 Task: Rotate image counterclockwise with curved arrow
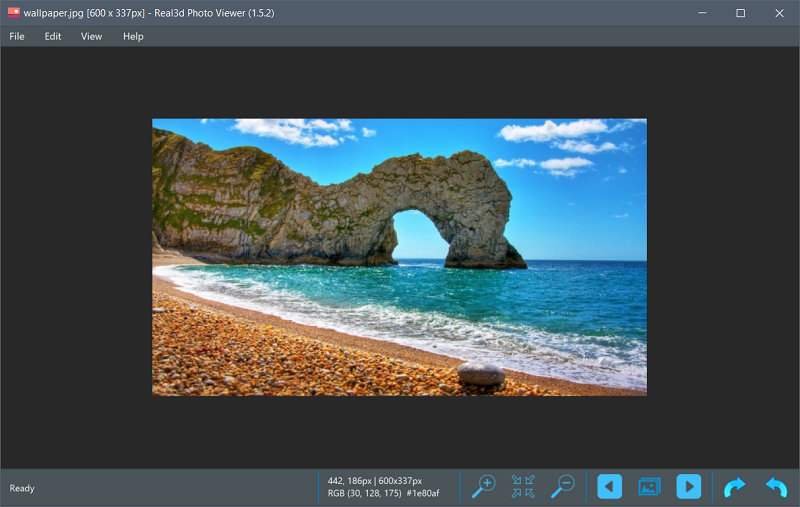click(776, 487)
